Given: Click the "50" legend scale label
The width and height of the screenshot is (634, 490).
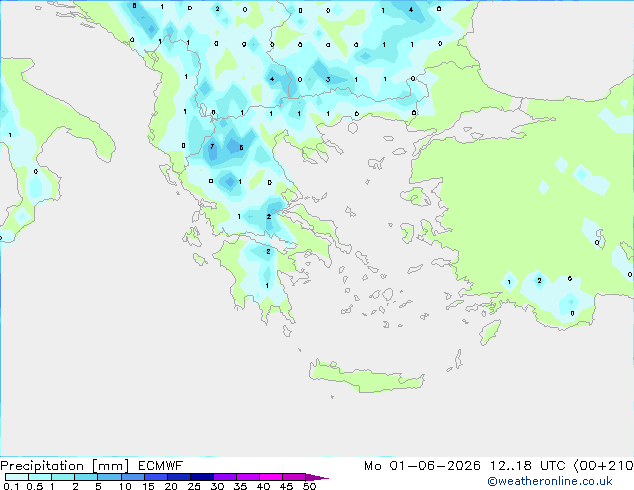Looking at the screenshot, I should pos(309,486).
